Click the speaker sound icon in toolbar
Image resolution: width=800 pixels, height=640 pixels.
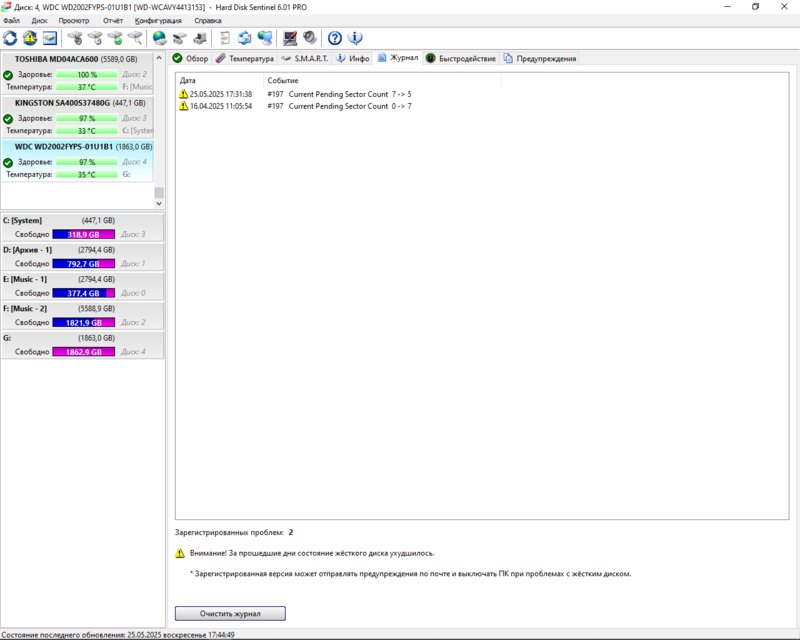pos(310,38)
